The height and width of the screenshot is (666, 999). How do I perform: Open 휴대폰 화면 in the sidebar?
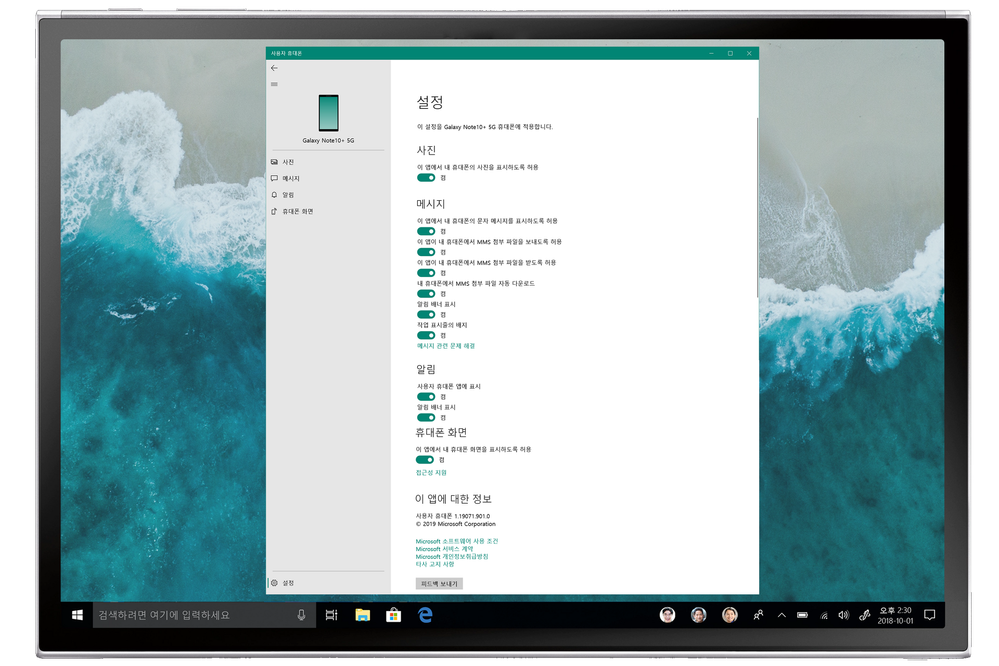[x=327, y=212]
